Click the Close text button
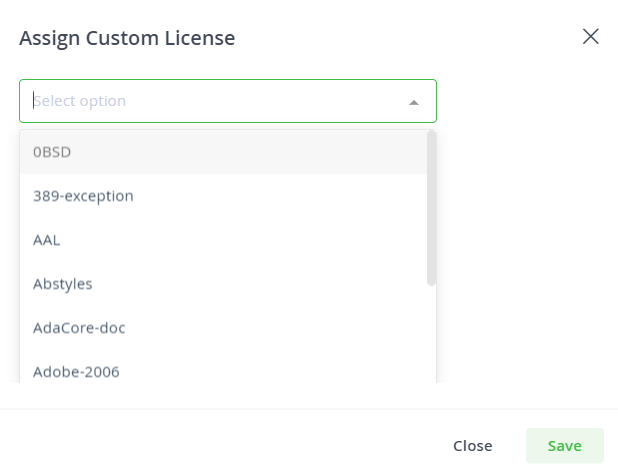The width and height of the screenshot is (618, 475). click(473, 446)
